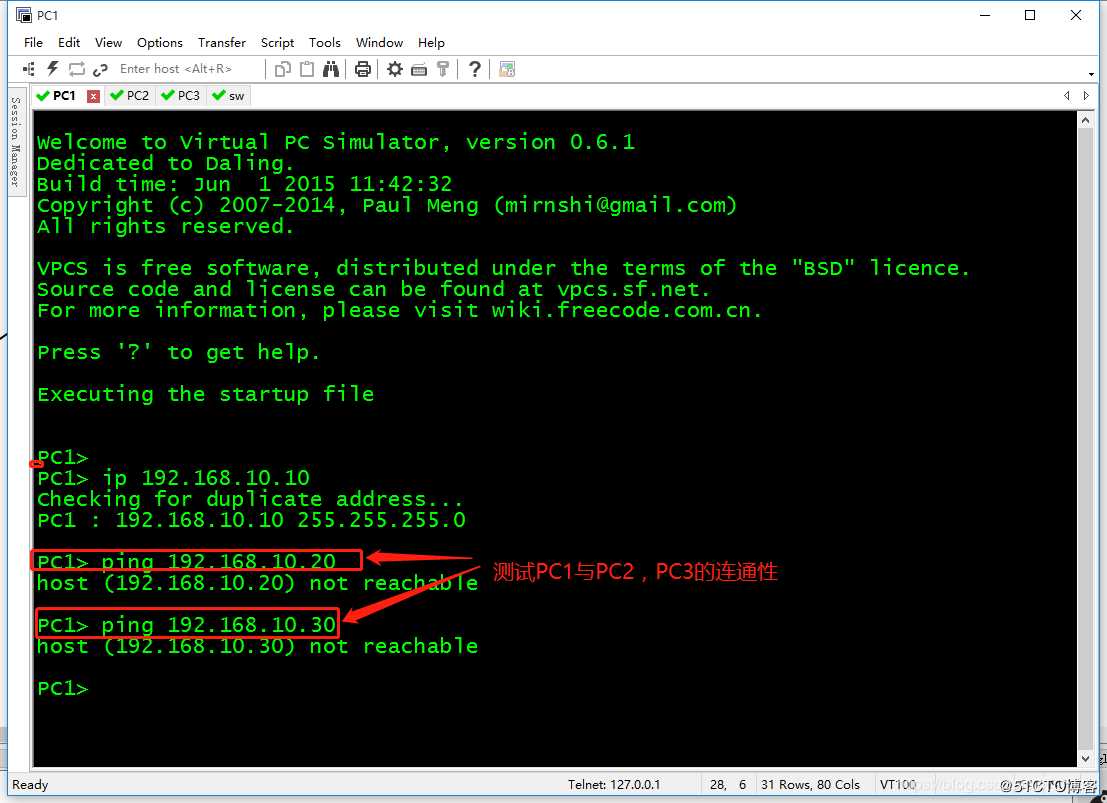Click the 'Dedicated to Daling.' line

[x=166, y=163]
